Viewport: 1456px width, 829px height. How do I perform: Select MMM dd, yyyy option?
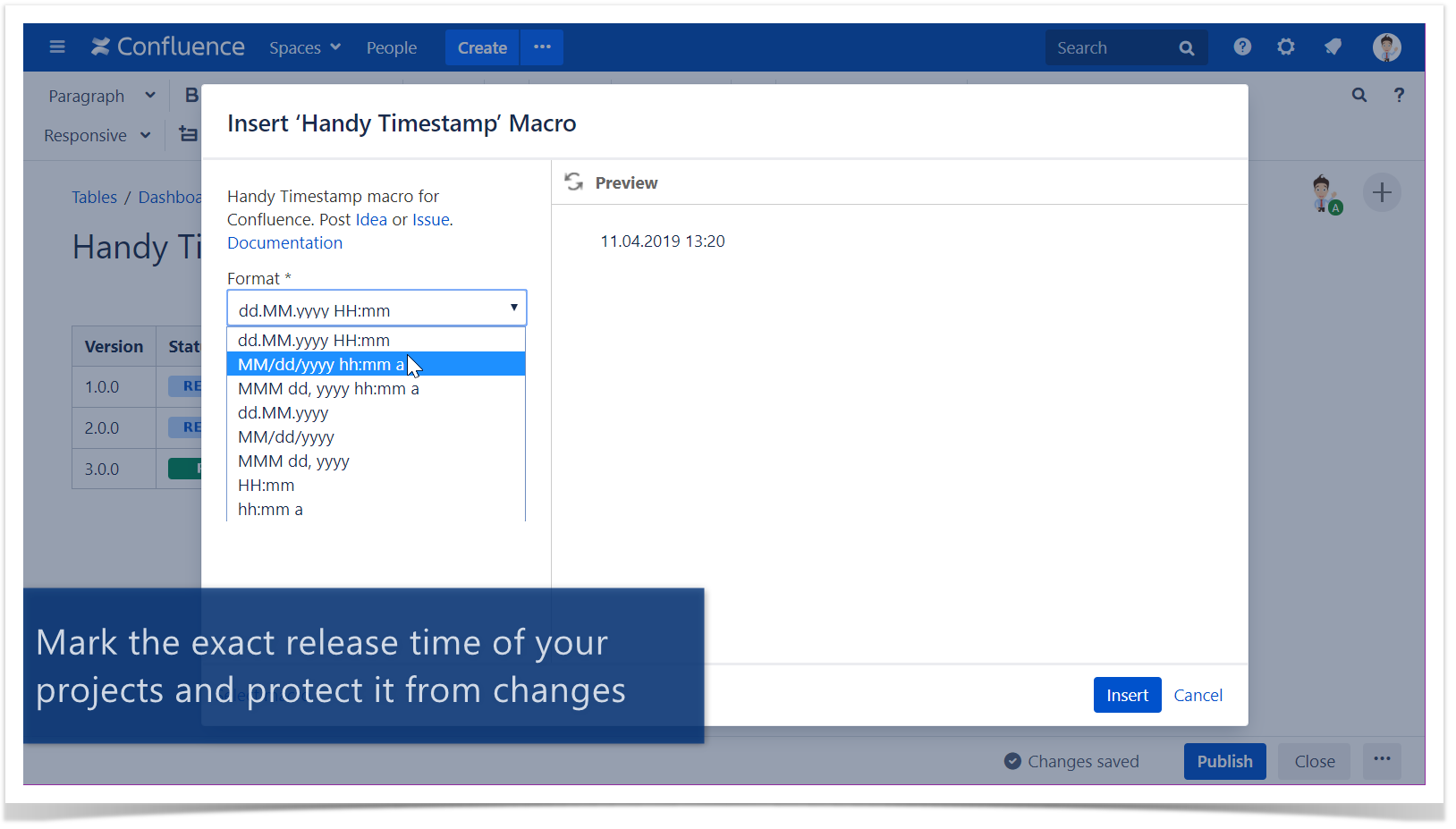376,461
